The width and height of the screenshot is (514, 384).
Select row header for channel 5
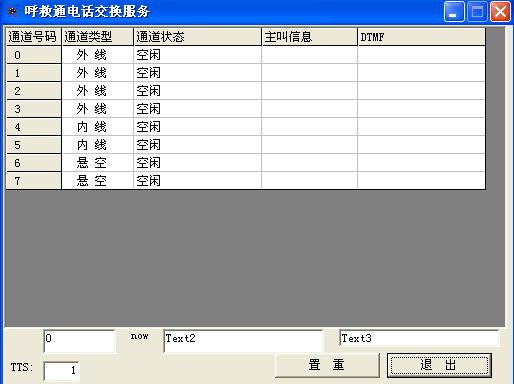click(34, 145)
